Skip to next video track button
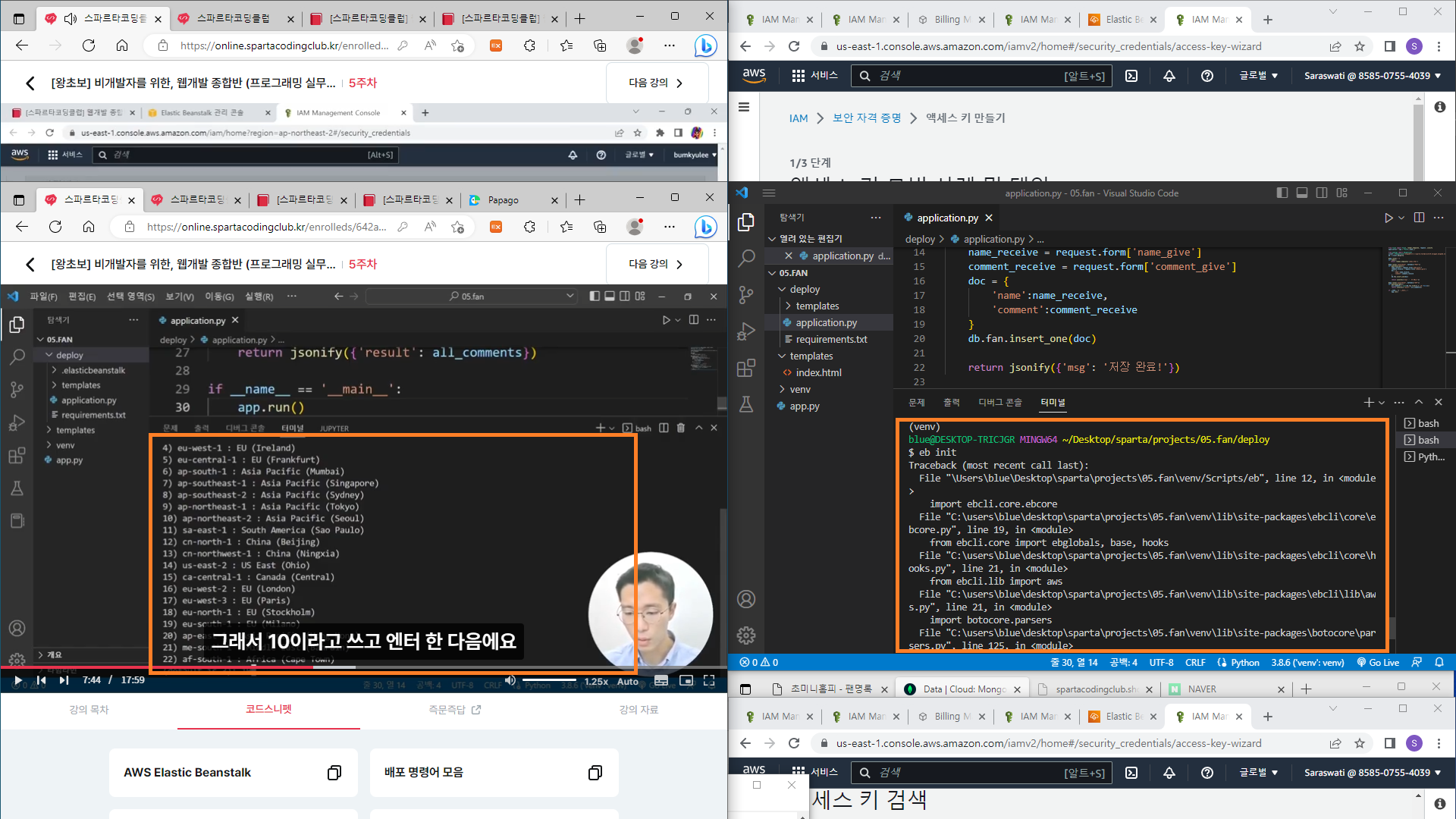The image size is (1456, 819). [64, 680]
